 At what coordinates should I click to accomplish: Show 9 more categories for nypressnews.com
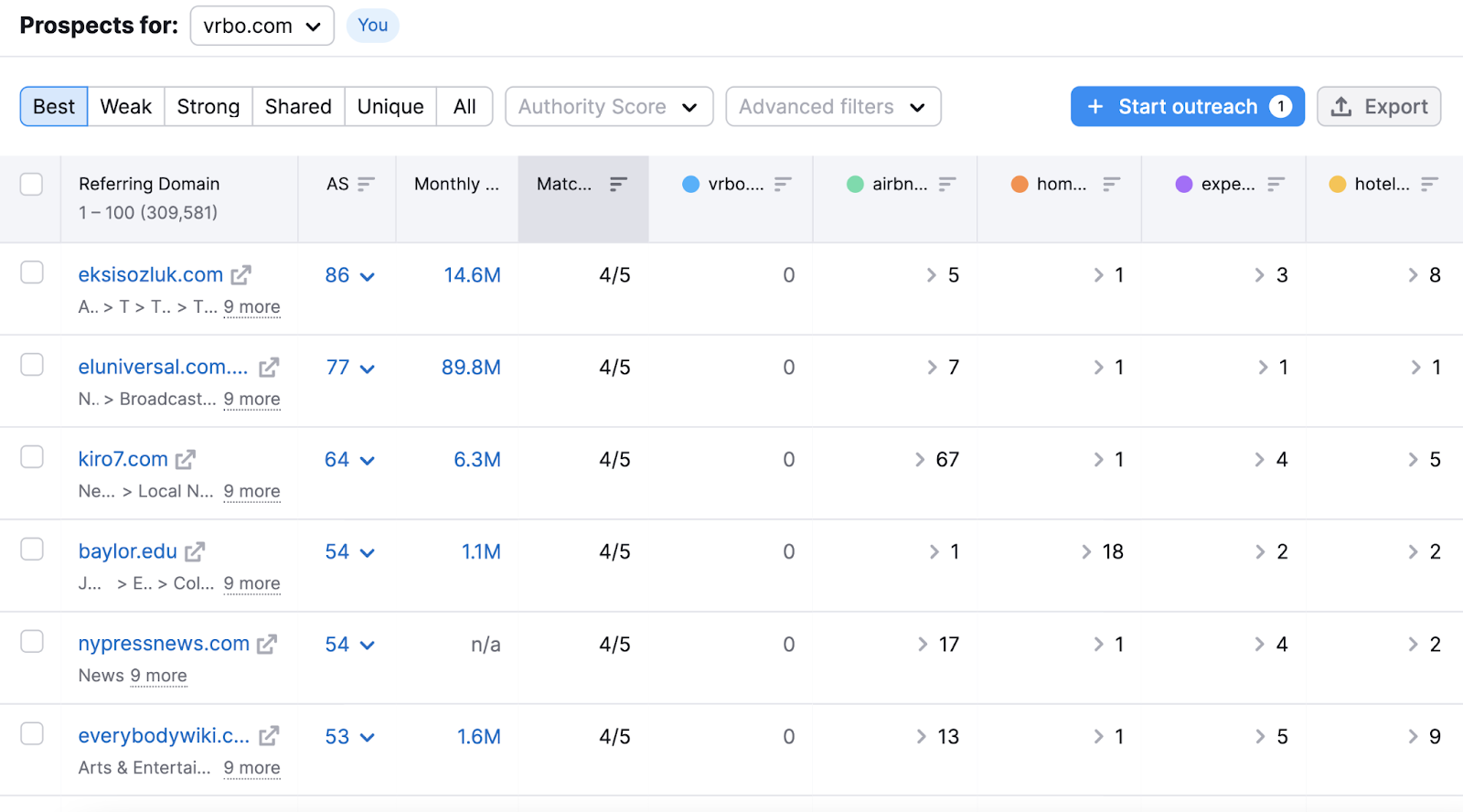[x=158, y=676]
